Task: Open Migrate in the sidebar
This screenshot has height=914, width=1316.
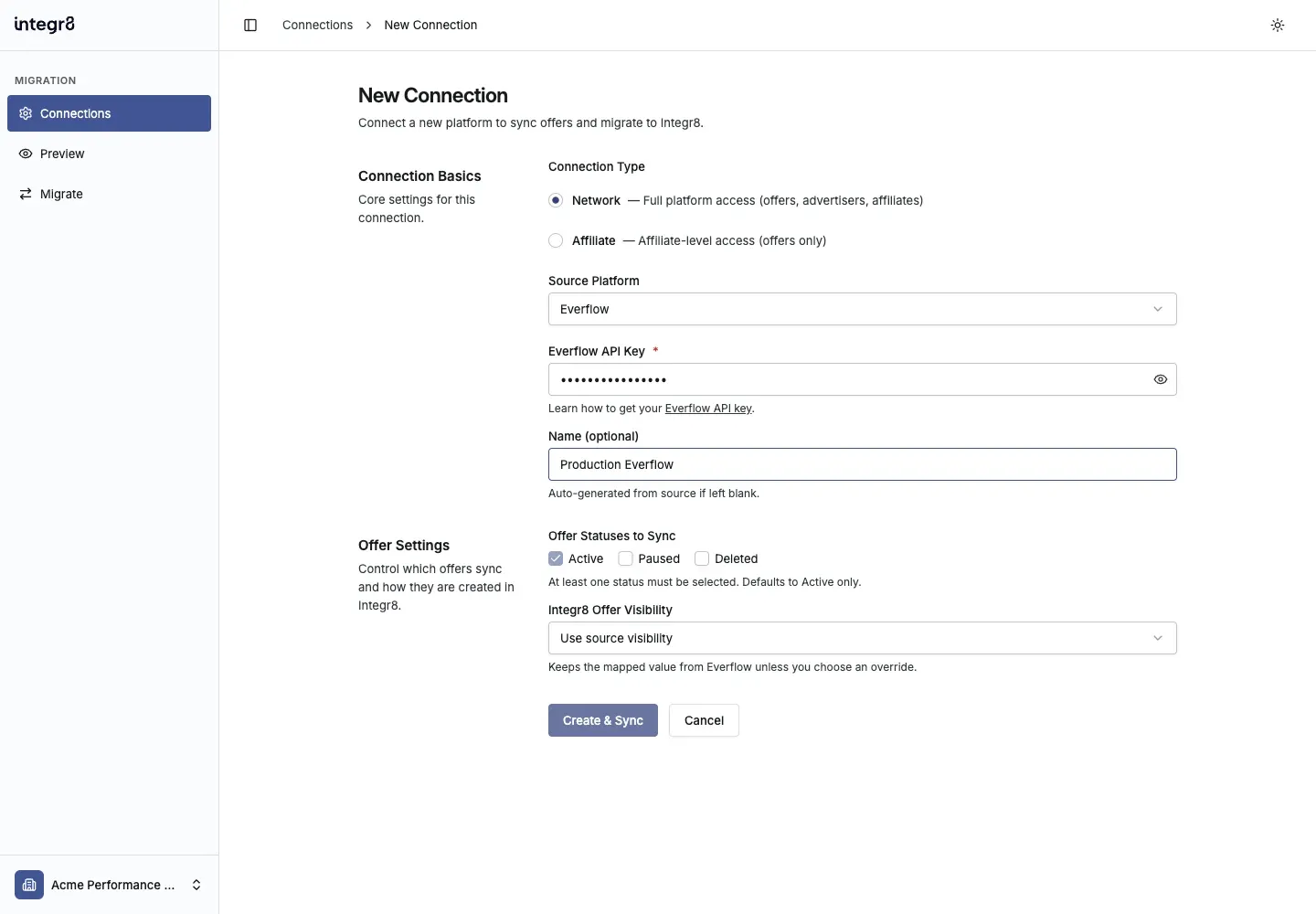Action: tap(109, 194)
